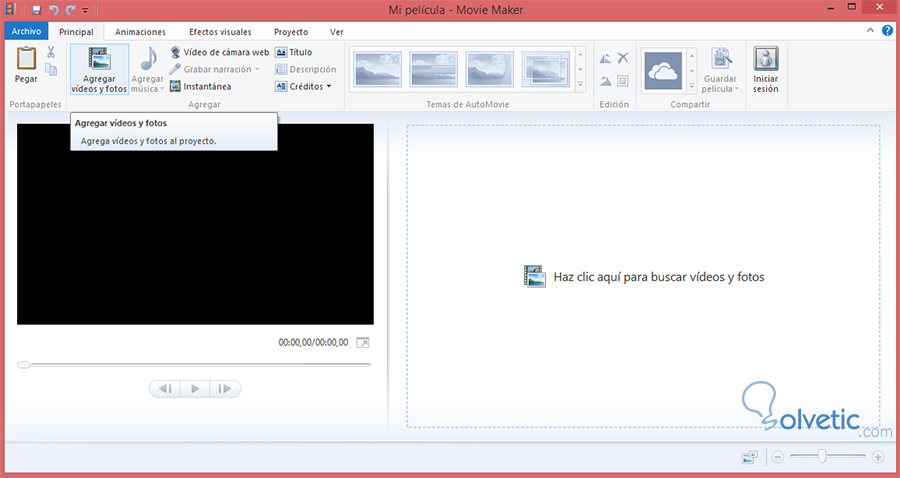Switch to the Ver tab

tap(337, 32)
